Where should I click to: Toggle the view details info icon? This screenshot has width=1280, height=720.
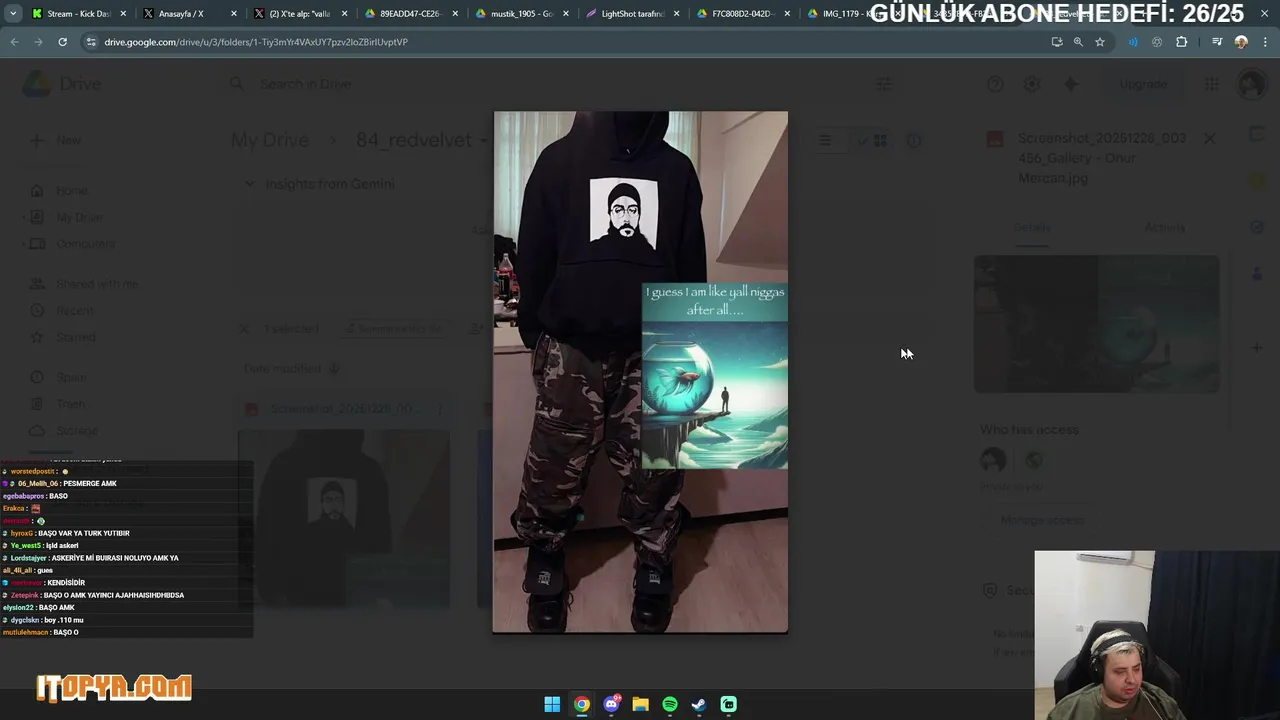tap(914, 141)
